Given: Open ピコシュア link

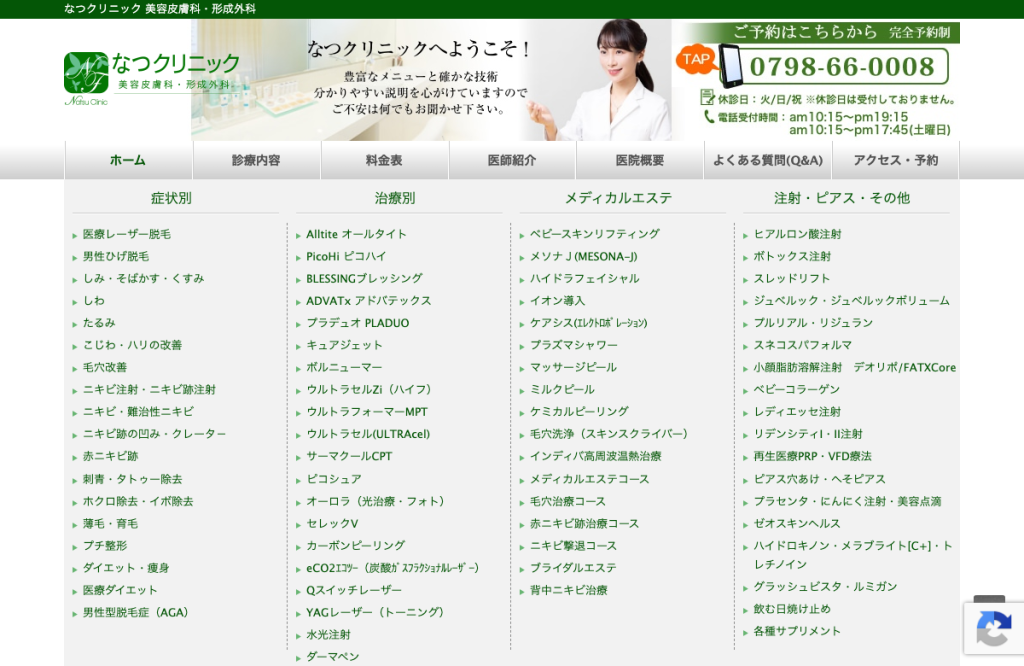Looking at the screenshot, I should [334, 479].
